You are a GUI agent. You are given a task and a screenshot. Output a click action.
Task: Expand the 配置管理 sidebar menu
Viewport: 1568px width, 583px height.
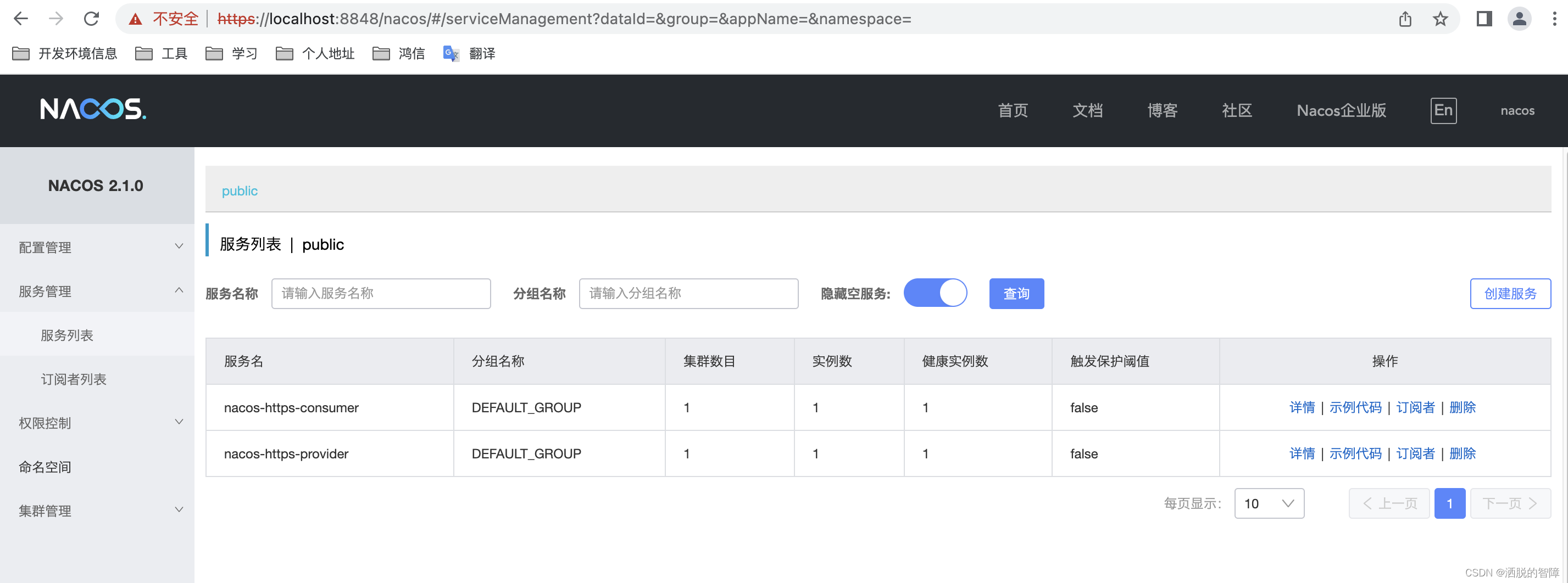click(97, 247)
